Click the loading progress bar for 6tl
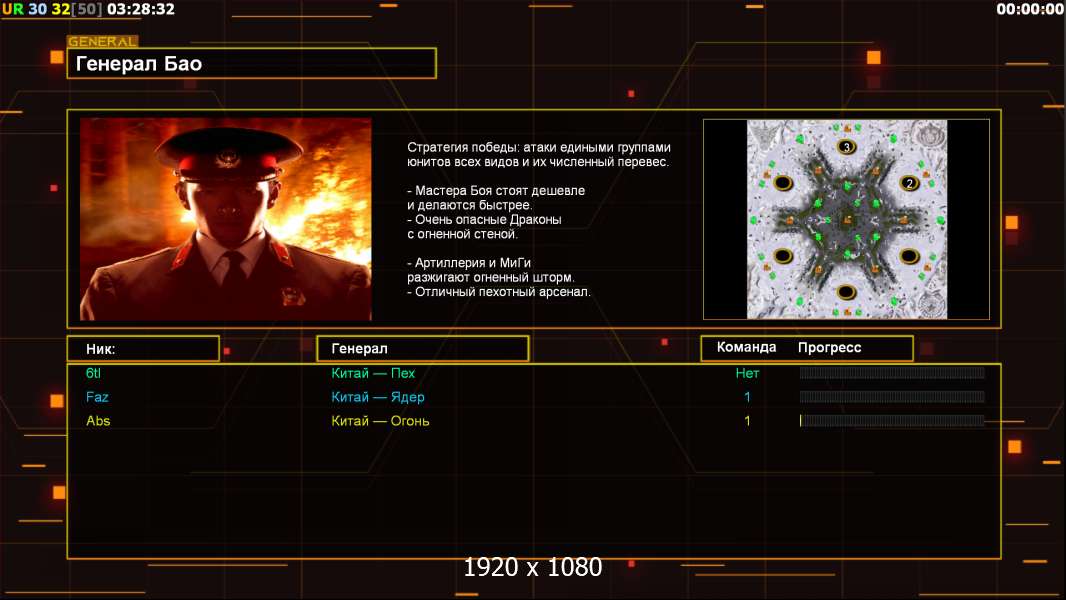The width and height of the screenshot is (1066, 600). tap(892, 372)
